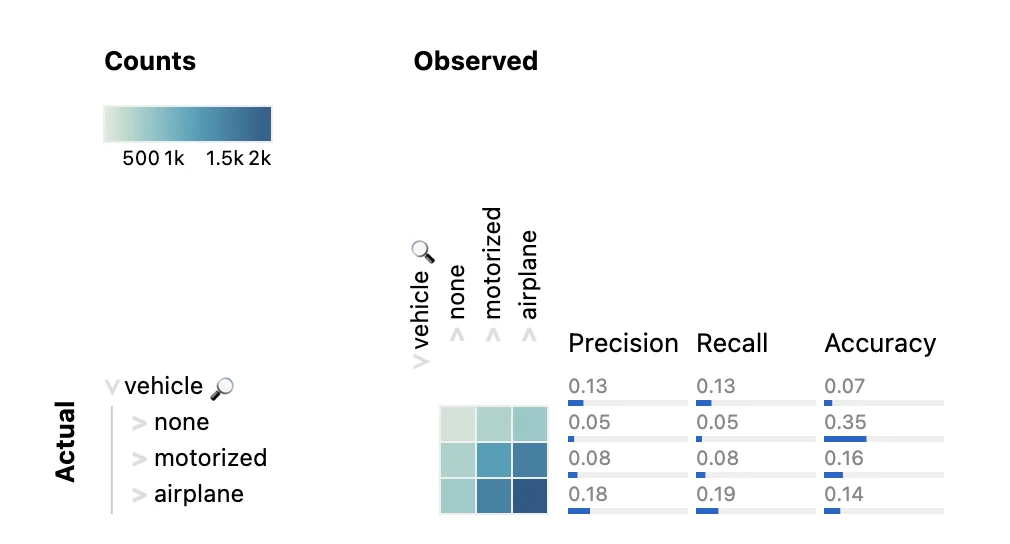This screenshot has width=1010, height=544.
Task: Expand the Observed 'airplane' column caret
Action: (x=529, y=335)
